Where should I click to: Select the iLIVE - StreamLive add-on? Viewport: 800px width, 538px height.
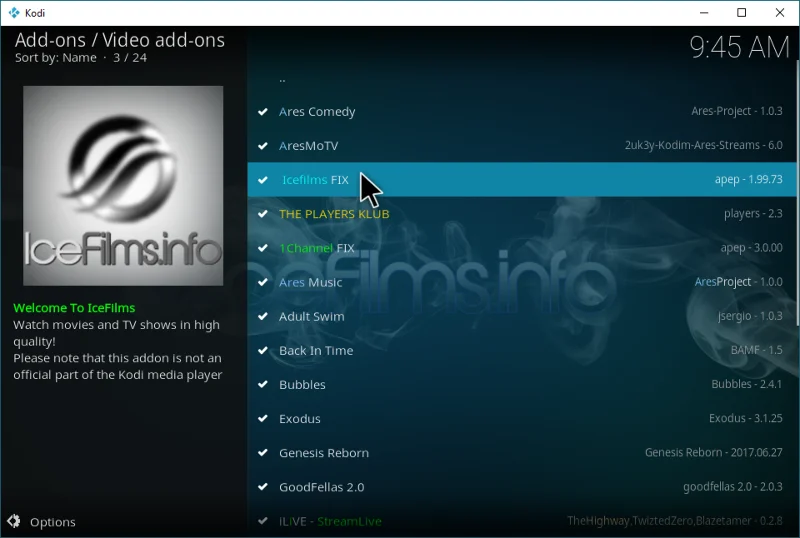tap(522, 521)
